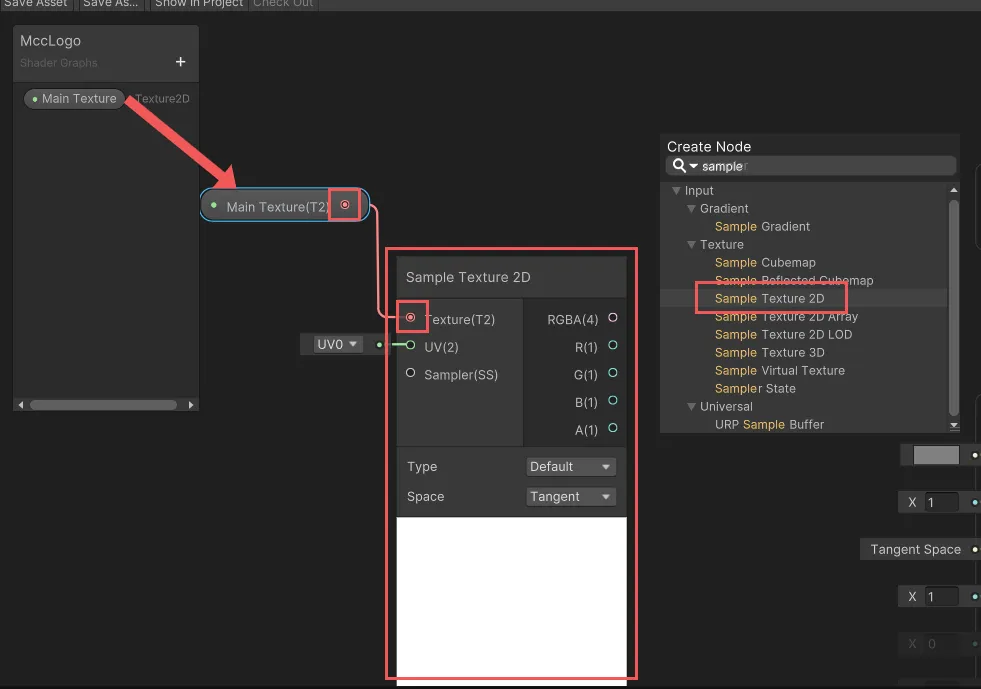Open the Type dropdown set to Default
Image resolution: width=981 pixels, height=689 pixels.
click(x=571, y=467)
